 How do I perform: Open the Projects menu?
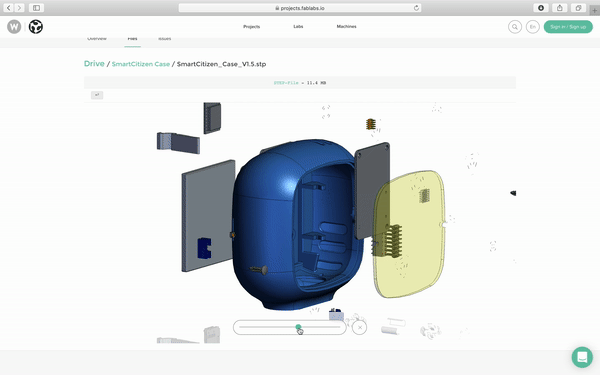[x=251, y=27]
